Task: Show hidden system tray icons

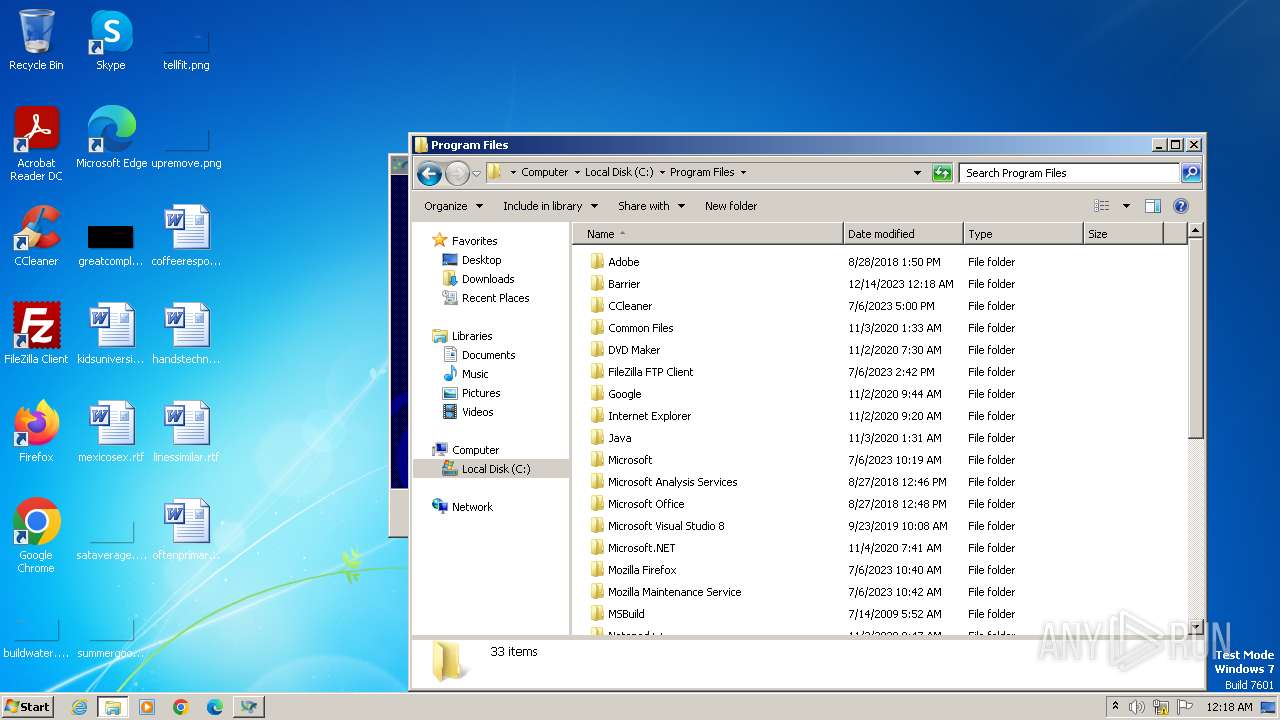Action: click(1116, 707)
